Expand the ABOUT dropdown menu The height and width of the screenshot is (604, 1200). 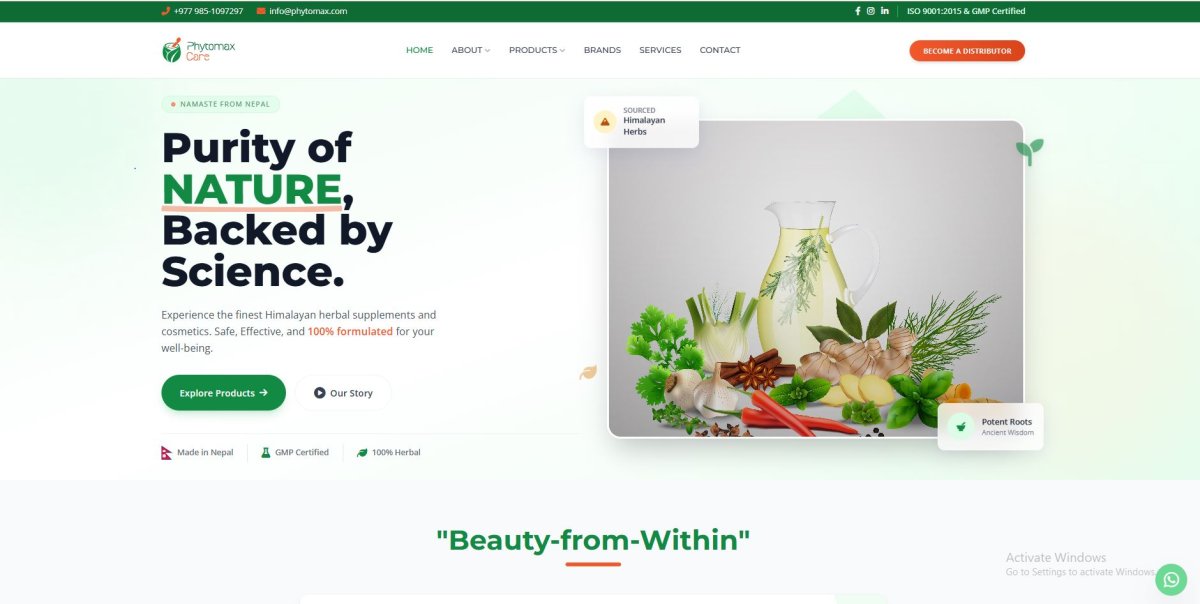click(470, 50)
